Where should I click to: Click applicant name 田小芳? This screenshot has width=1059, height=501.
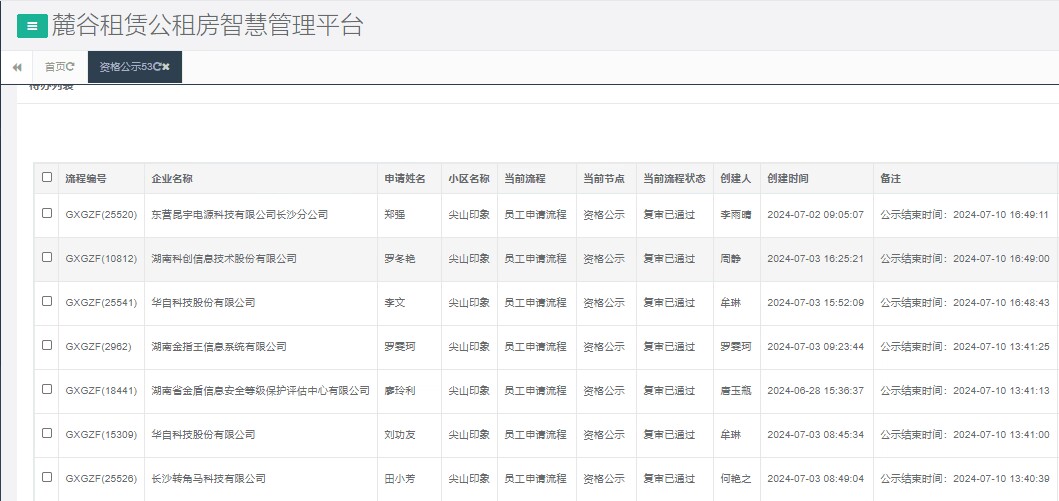[x=400, y=479]
